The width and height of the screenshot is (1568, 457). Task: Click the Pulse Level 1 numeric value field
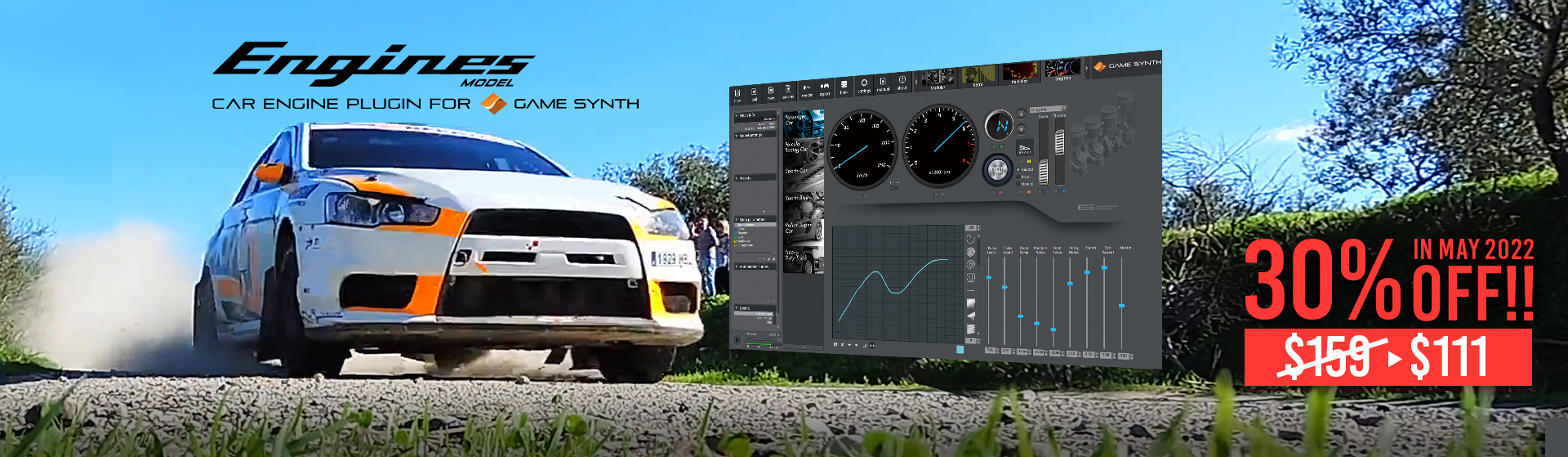pyautogui.click(x=990, y=350)
